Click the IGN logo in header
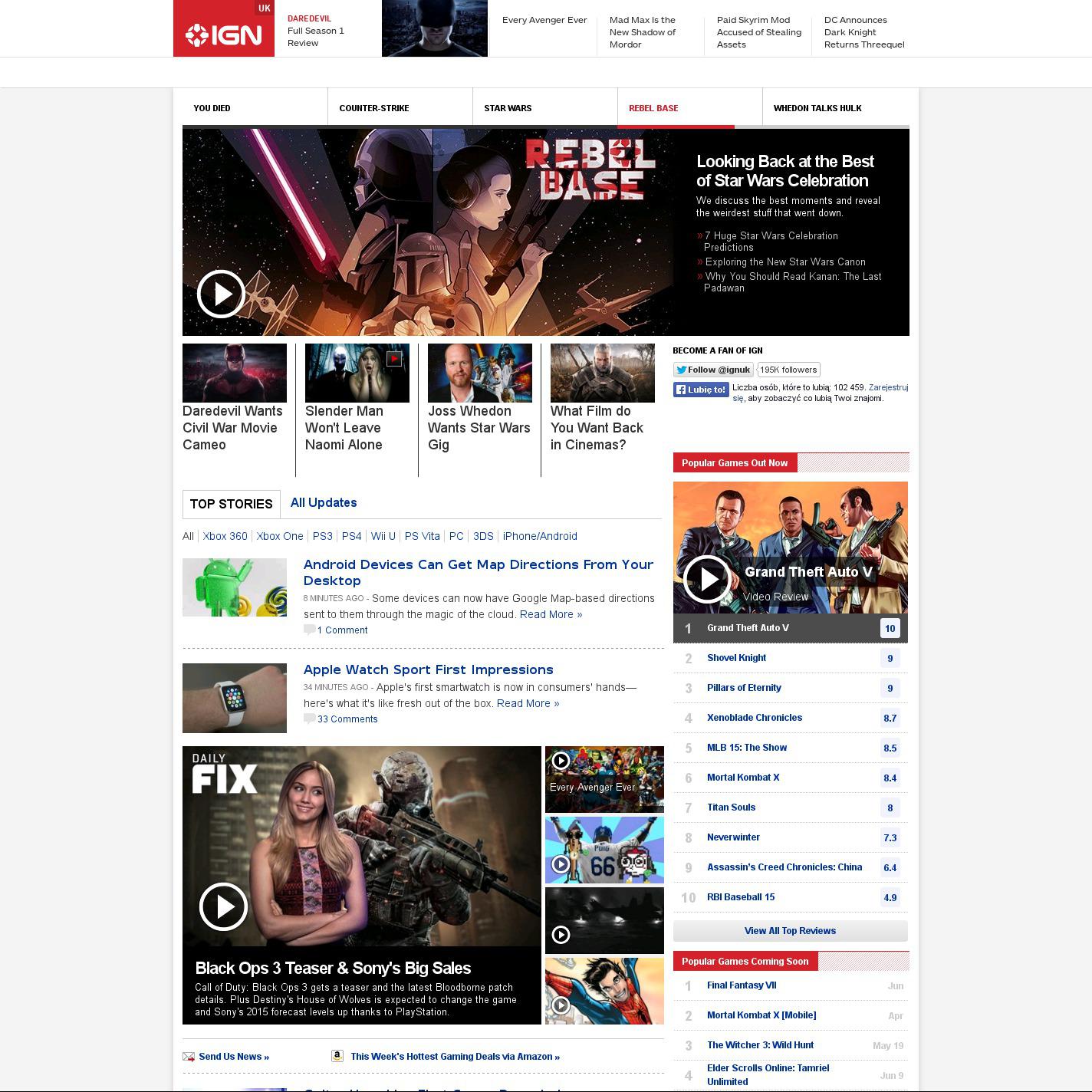 223,35
